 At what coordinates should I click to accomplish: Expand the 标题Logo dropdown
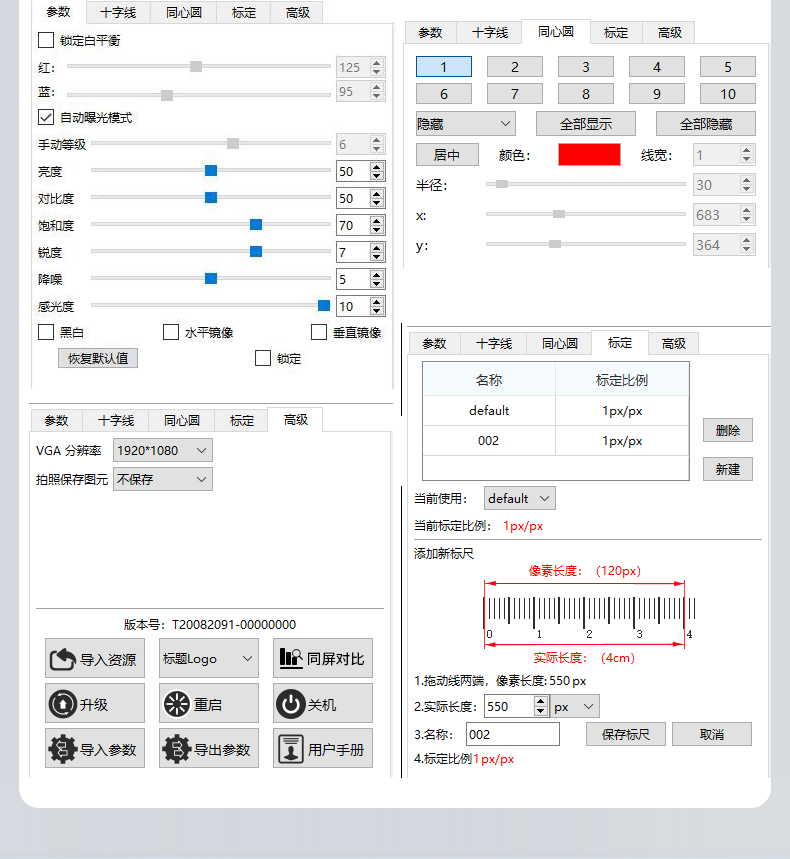209,658
